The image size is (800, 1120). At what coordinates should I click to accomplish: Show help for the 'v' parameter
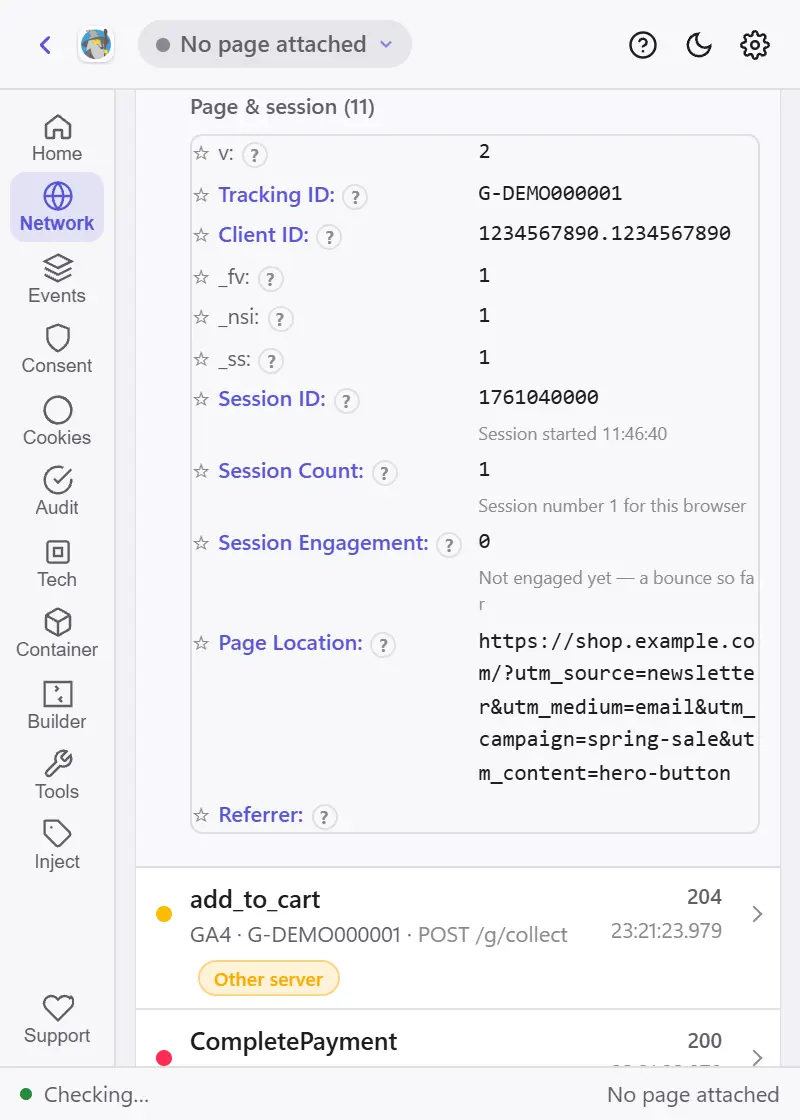coord(255,155)
